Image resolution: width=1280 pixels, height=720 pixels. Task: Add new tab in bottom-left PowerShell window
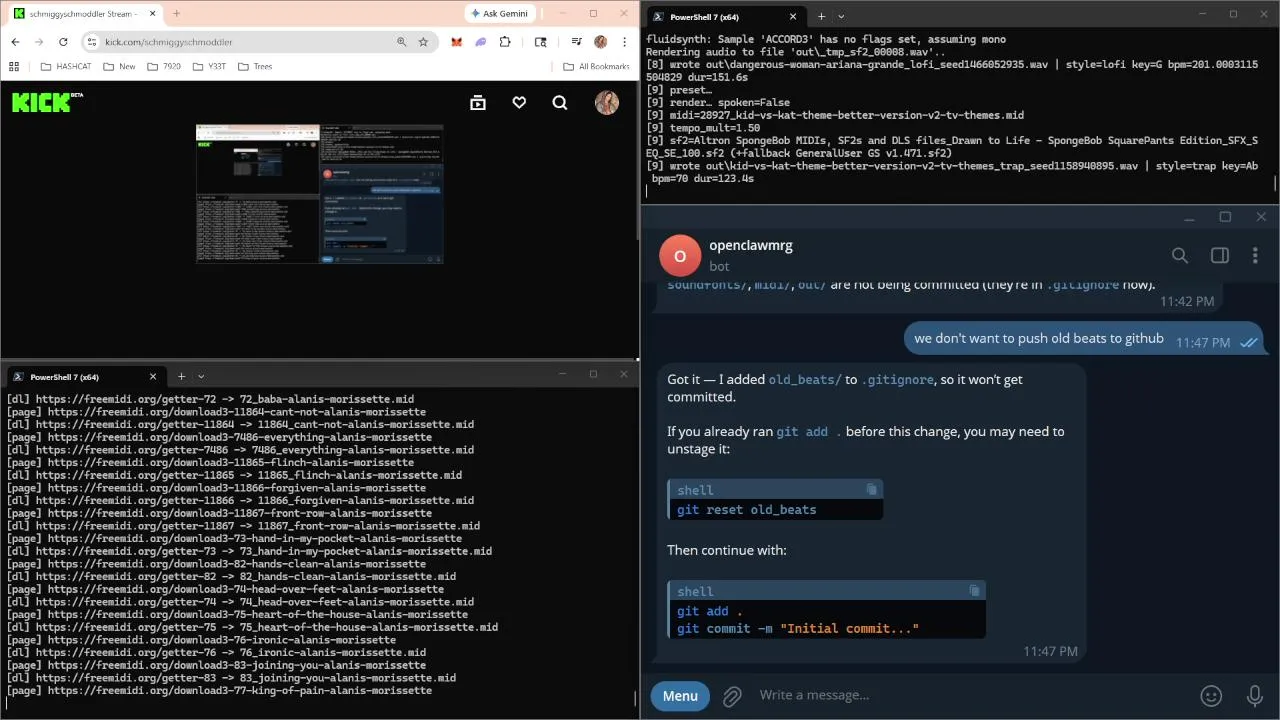181,376
